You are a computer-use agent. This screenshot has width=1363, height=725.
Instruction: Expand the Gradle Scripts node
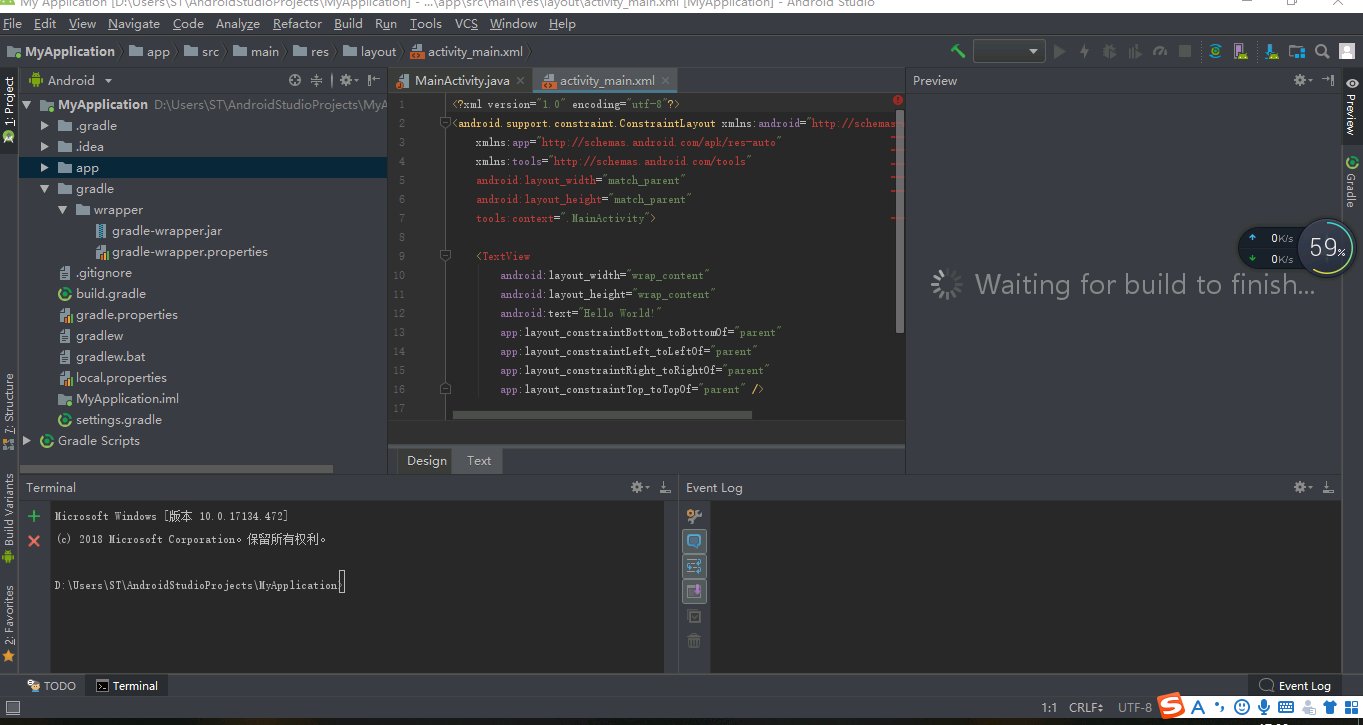pyautogui.click(x=27, y=440)
